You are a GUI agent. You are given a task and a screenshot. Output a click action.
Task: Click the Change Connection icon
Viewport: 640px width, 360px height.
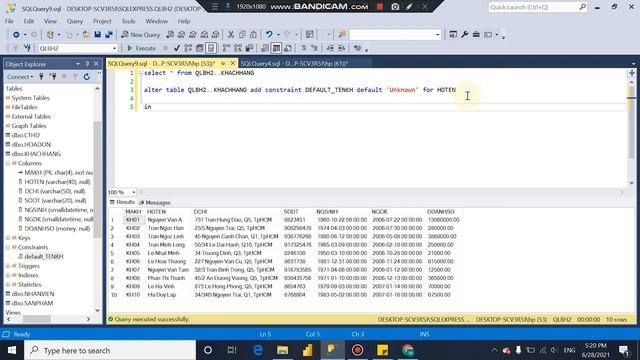[x=27, y=48]
